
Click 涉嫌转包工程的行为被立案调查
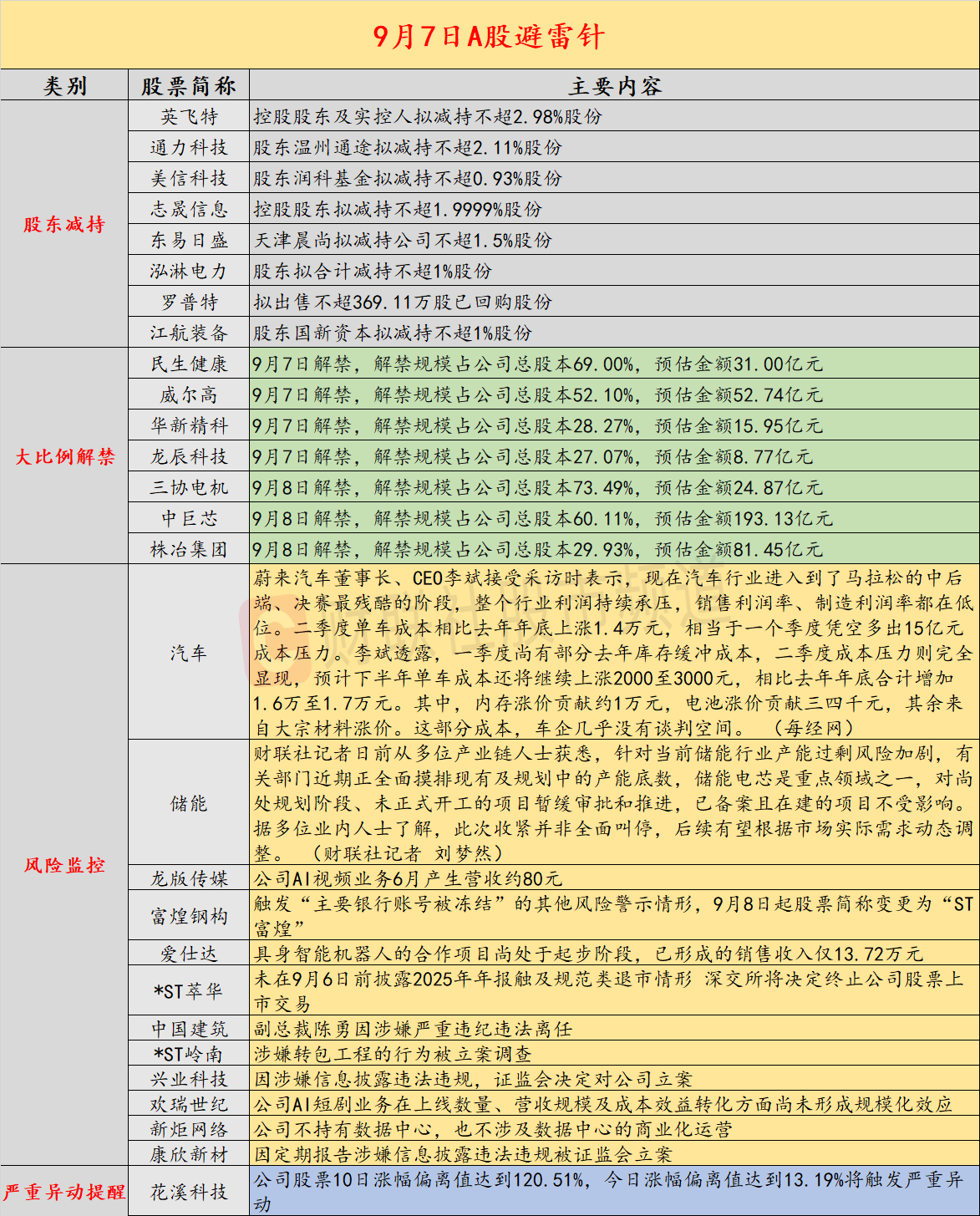point(393,1054)
